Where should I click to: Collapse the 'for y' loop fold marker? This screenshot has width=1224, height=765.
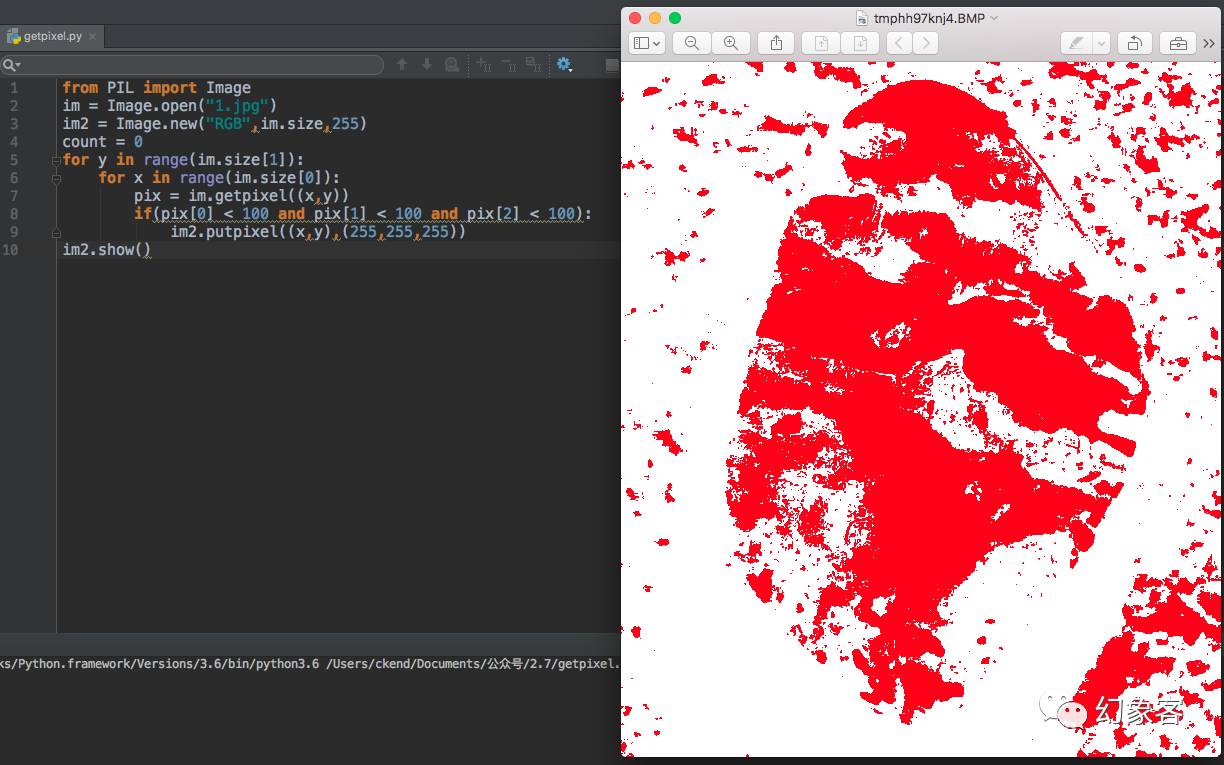(x=57, y=160)
